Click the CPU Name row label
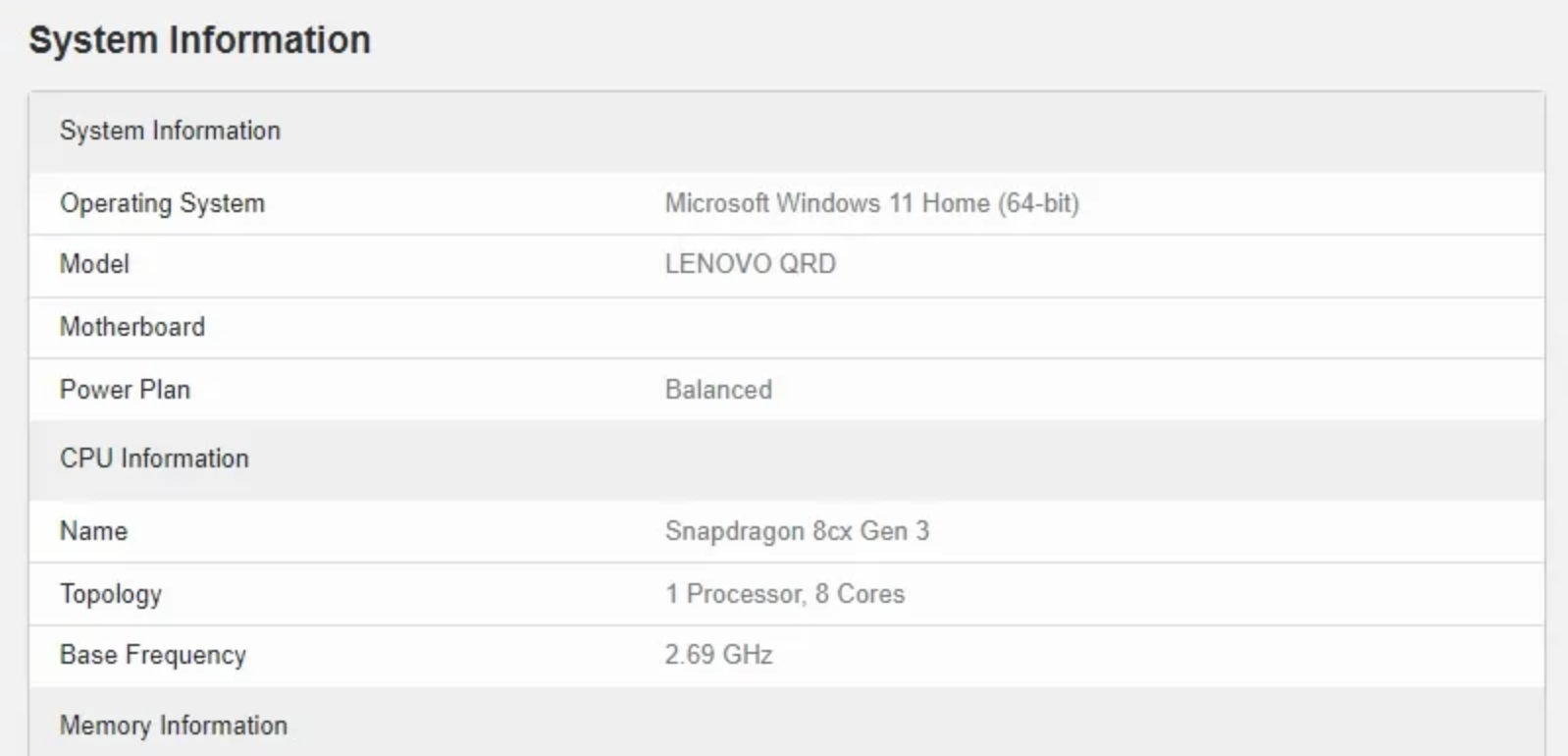The height and width of the screenshot is (756, 1568). [93, 531]
